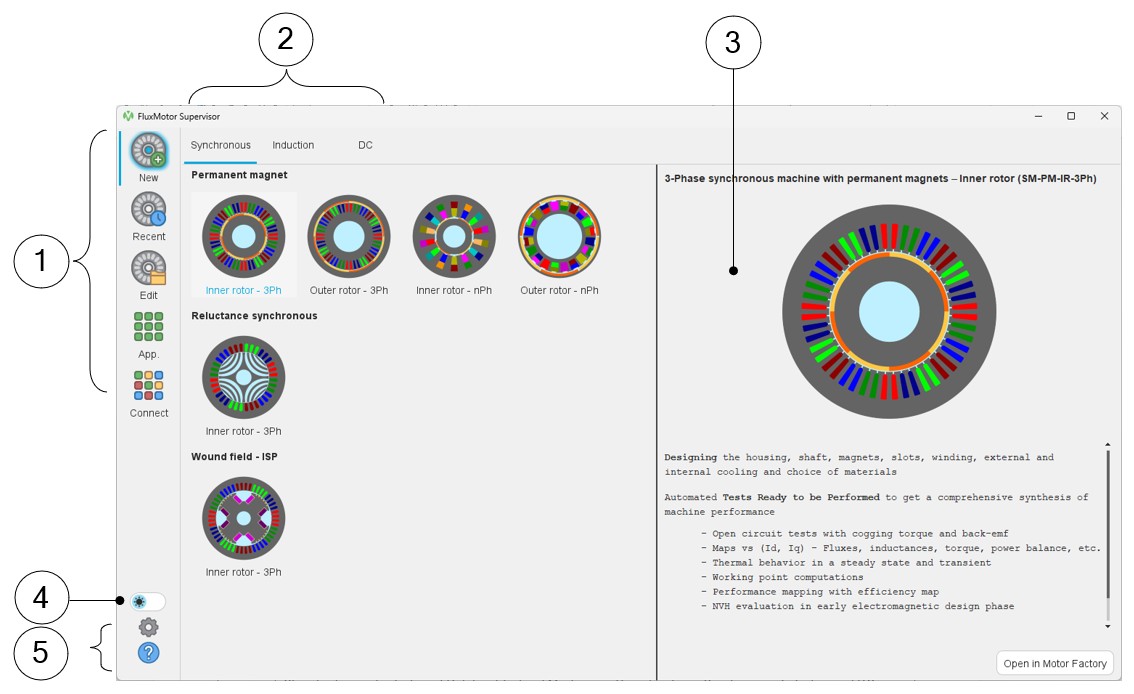The image size is (1134, 694).
Task: Select Permanent magnet Outer rotor - 3Ph machine
Action: [x=349, y=245]
